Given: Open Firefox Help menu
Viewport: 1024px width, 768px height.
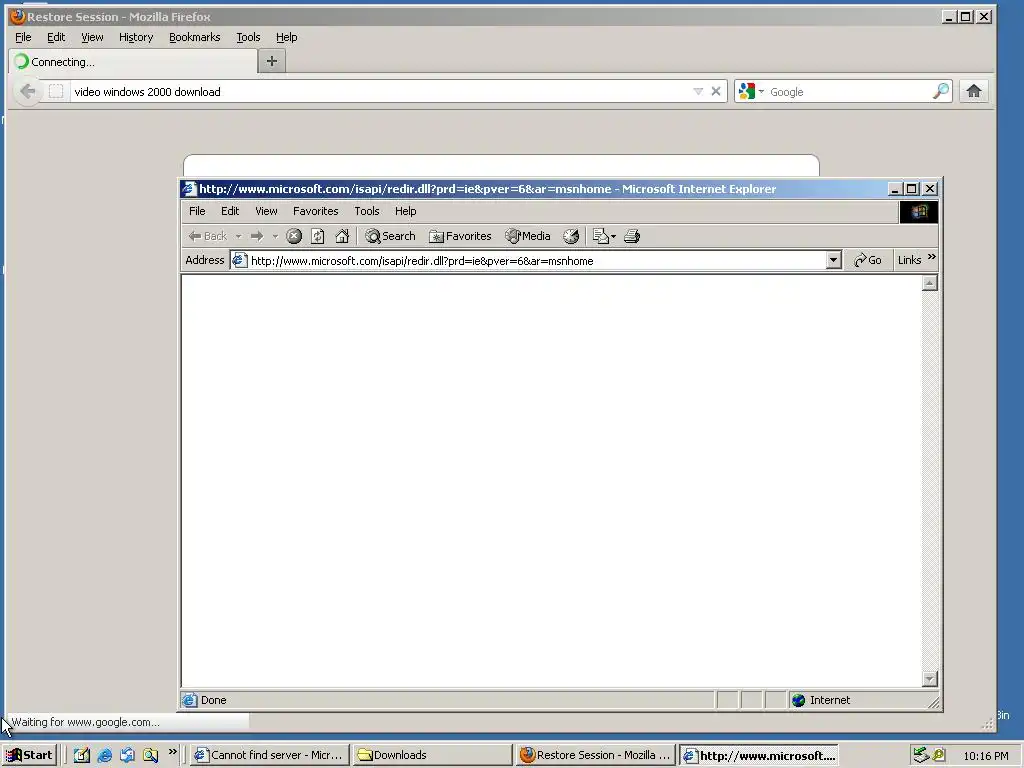Looking at the screenshot, I should [x=286, y=37].
